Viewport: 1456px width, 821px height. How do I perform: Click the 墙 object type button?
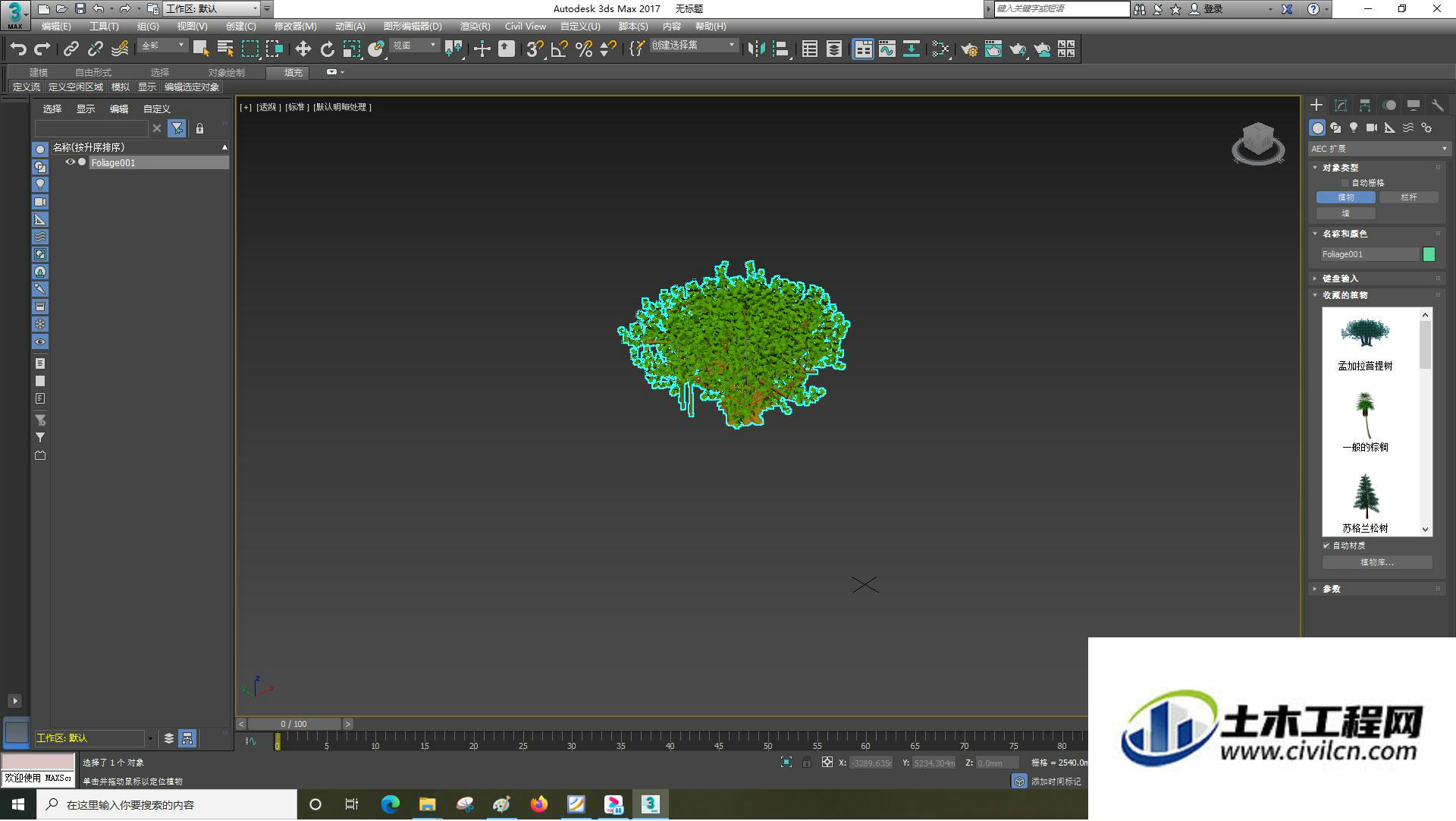pos(1346,213)
